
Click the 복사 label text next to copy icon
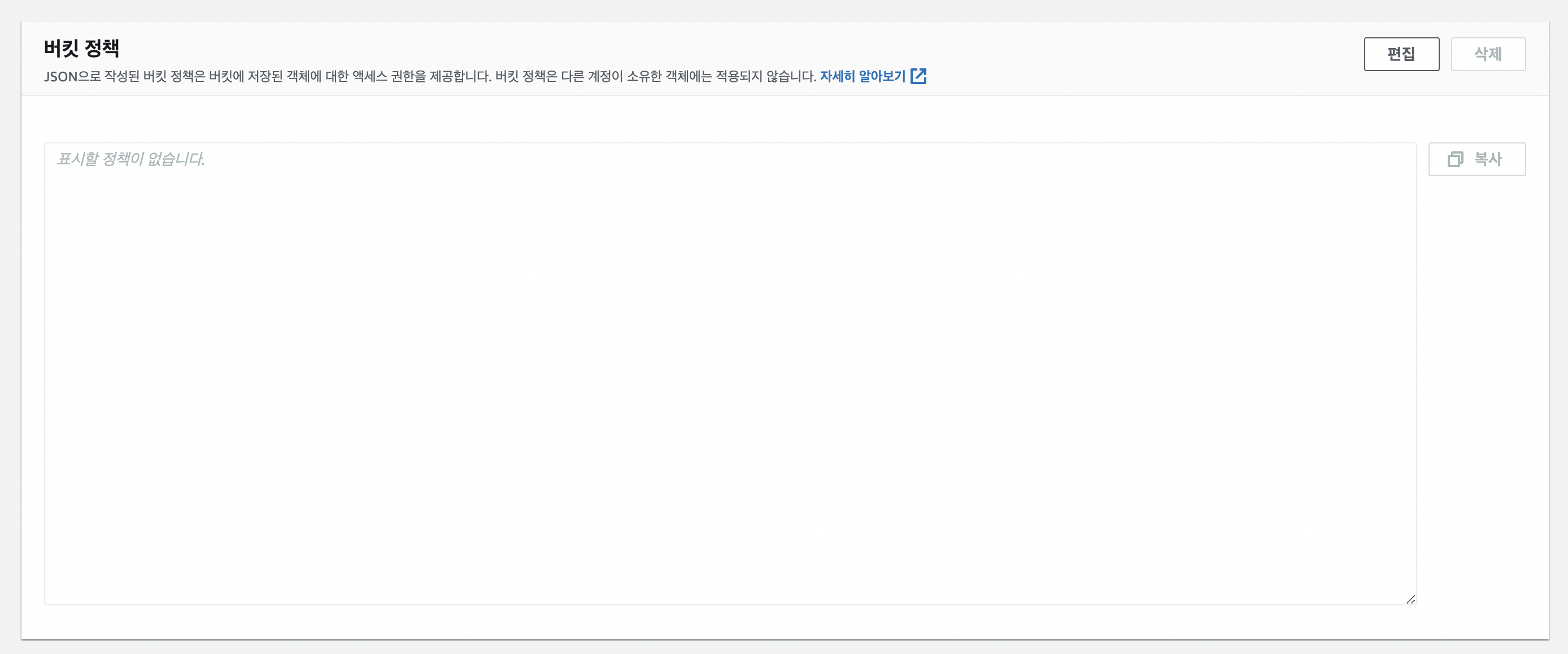pos(1488,159)
